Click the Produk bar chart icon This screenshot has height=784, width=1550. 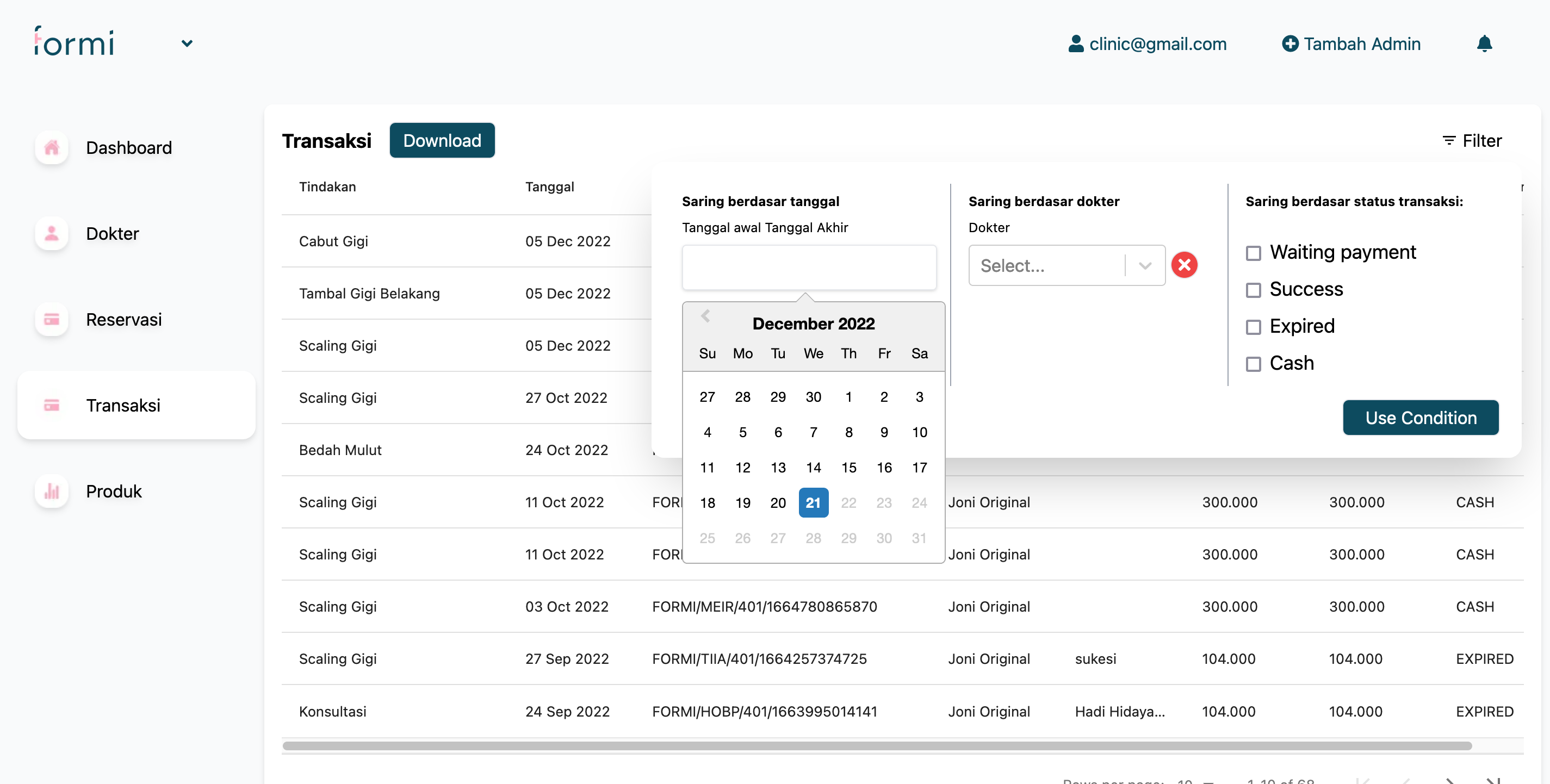52,491
